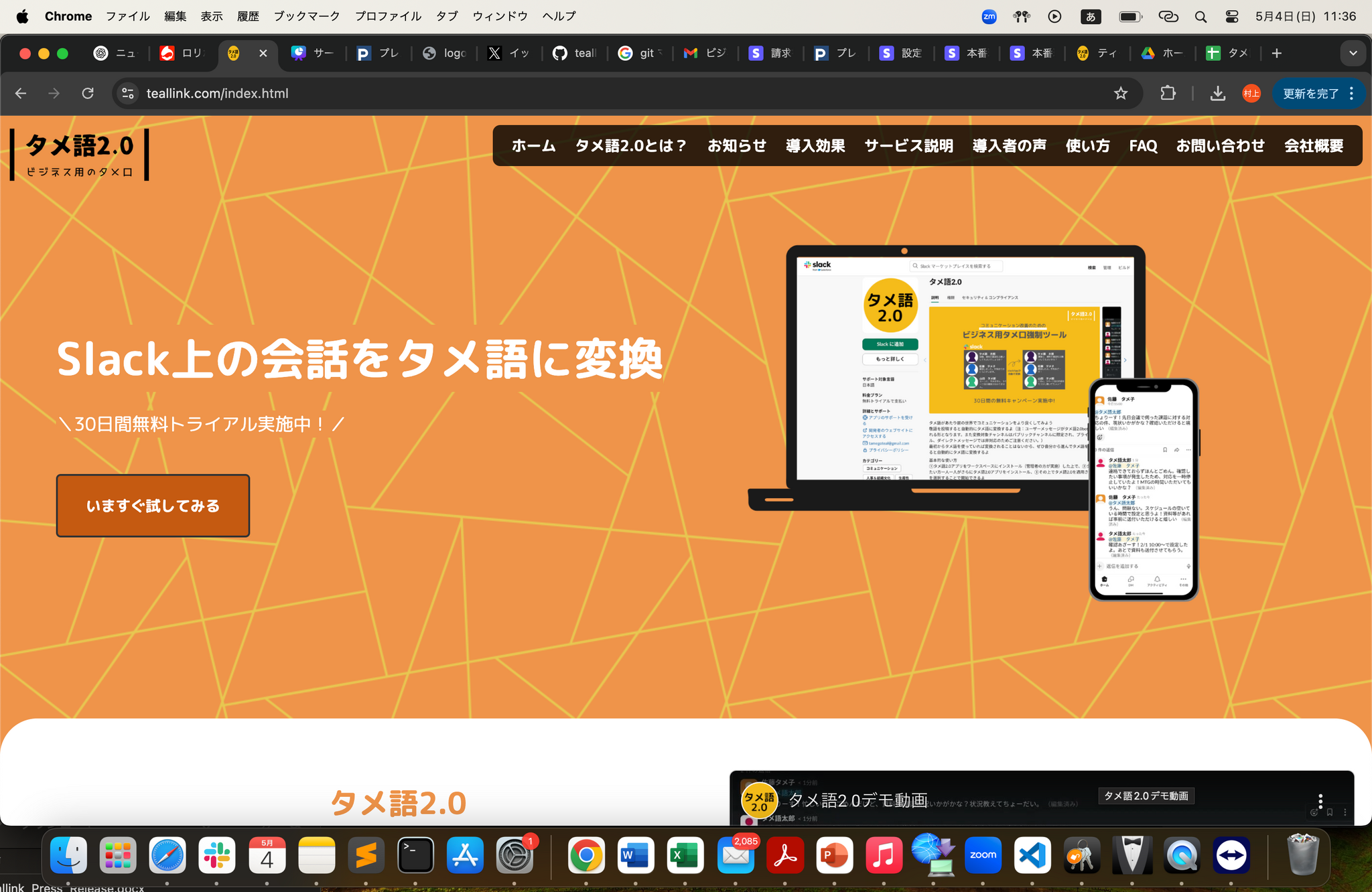Open 導入効果 navigation link
This screenshot has width=1372, height=892.
pos(815,146)
